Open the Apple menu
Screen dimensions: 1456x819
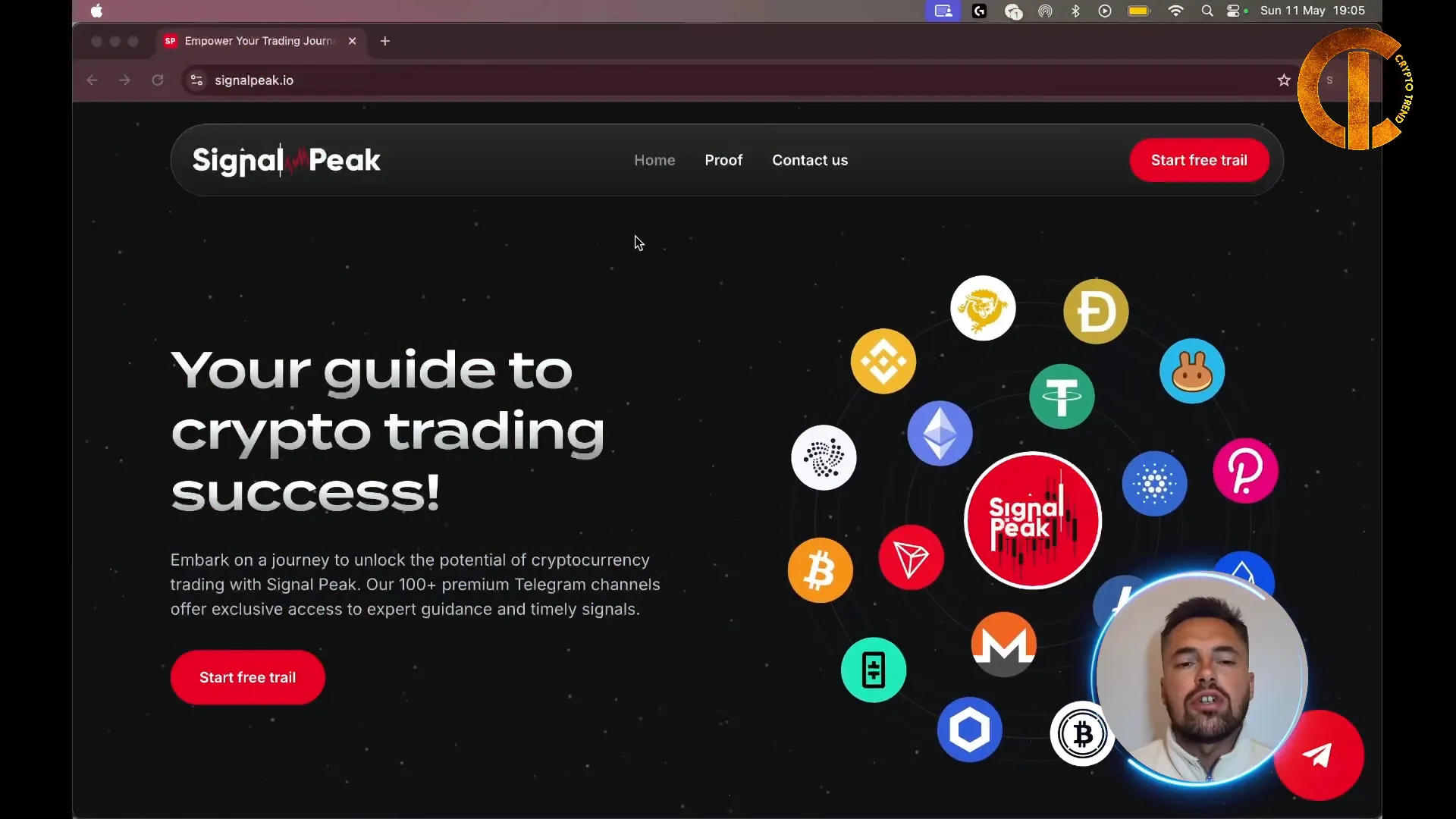(96, 11)
